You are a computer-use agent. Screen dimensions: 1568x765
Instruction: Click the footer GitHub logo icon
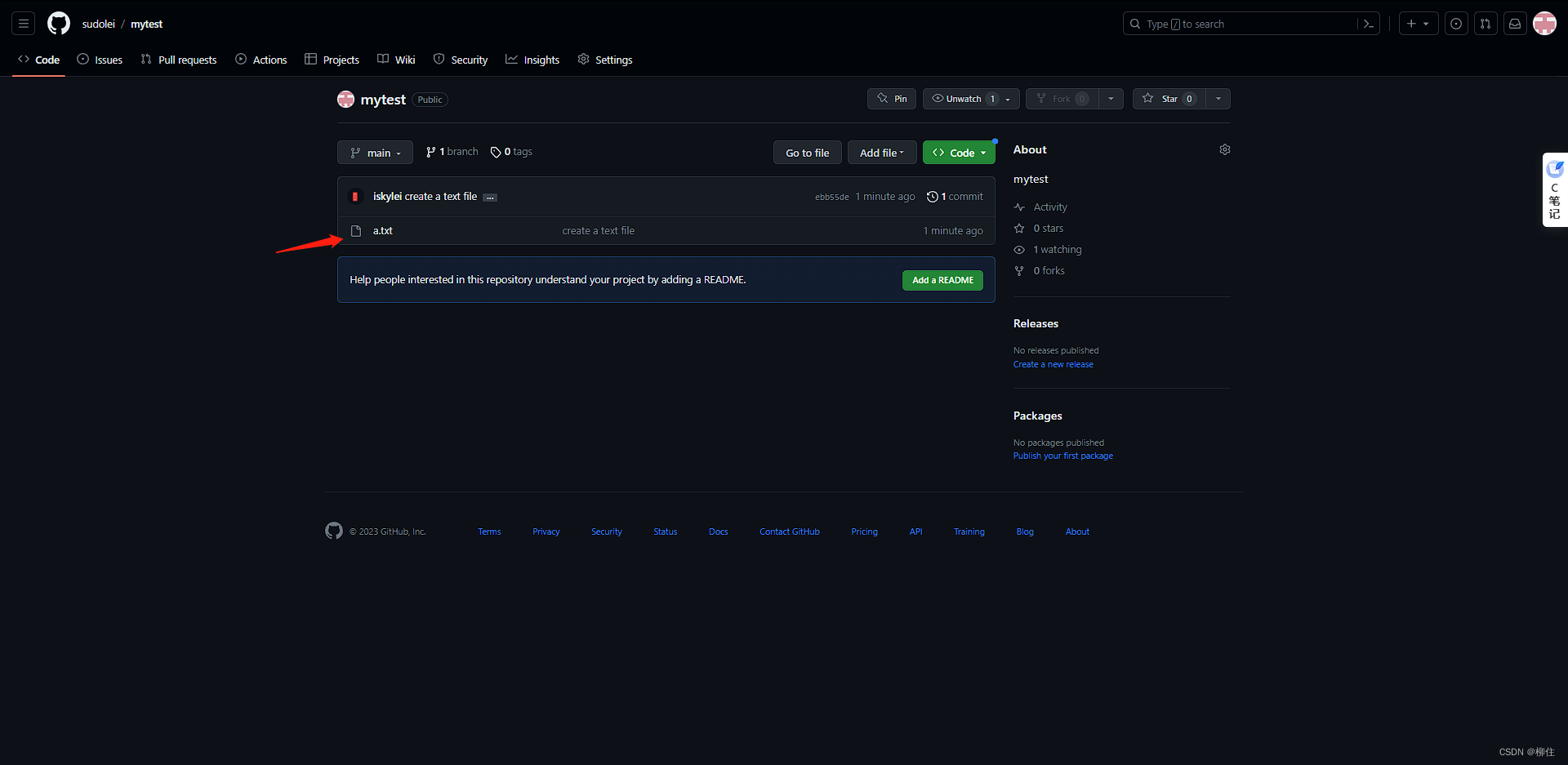click(x=334, y=531)
